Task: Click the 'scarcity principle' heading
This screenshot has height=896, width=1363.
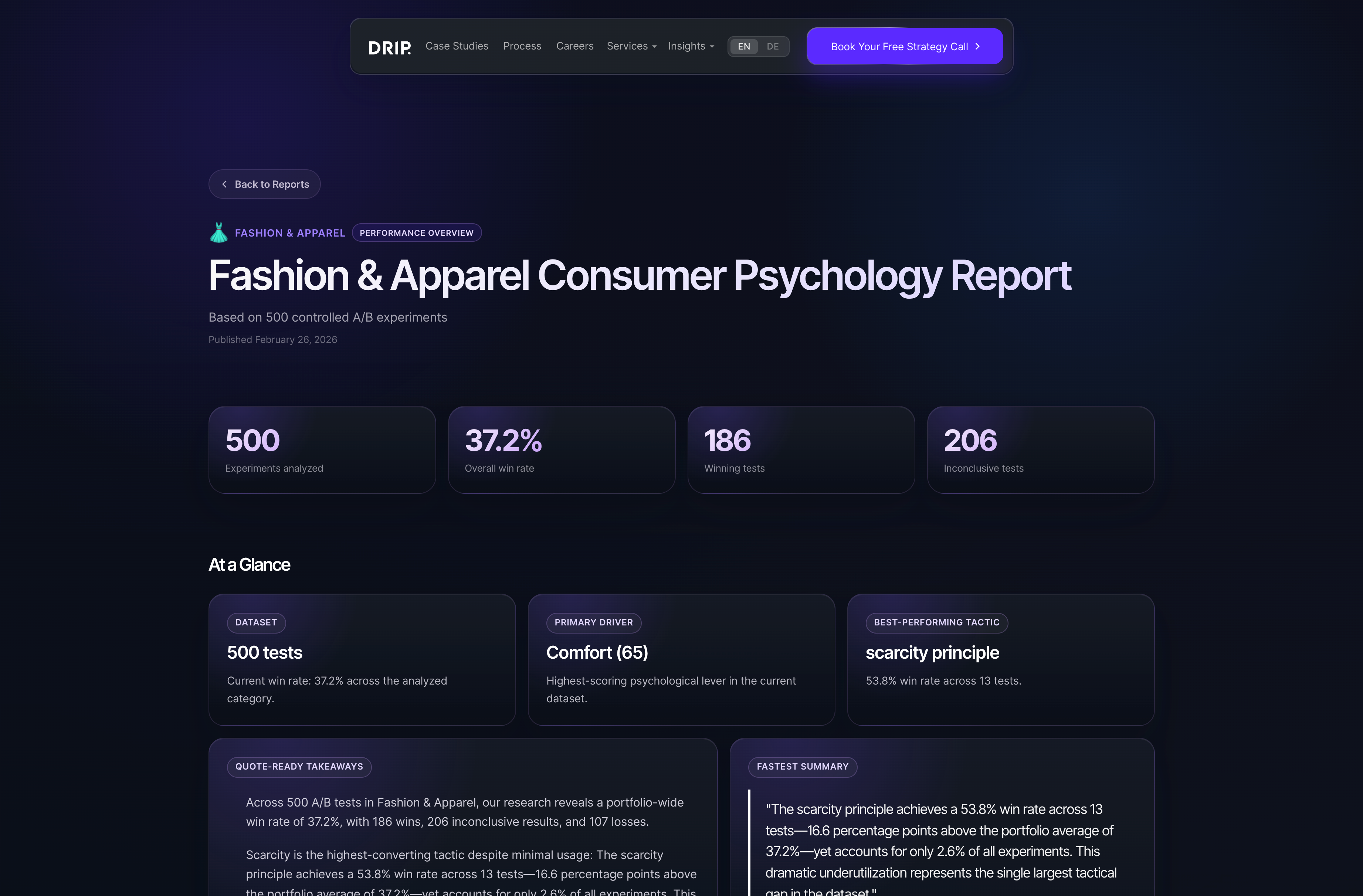Action: 932,653
